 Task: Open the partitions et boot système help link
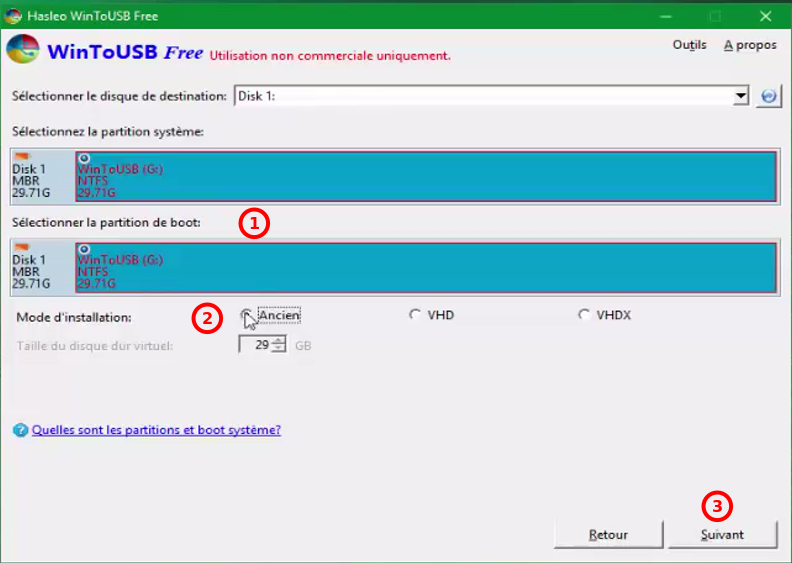point(156,430)
